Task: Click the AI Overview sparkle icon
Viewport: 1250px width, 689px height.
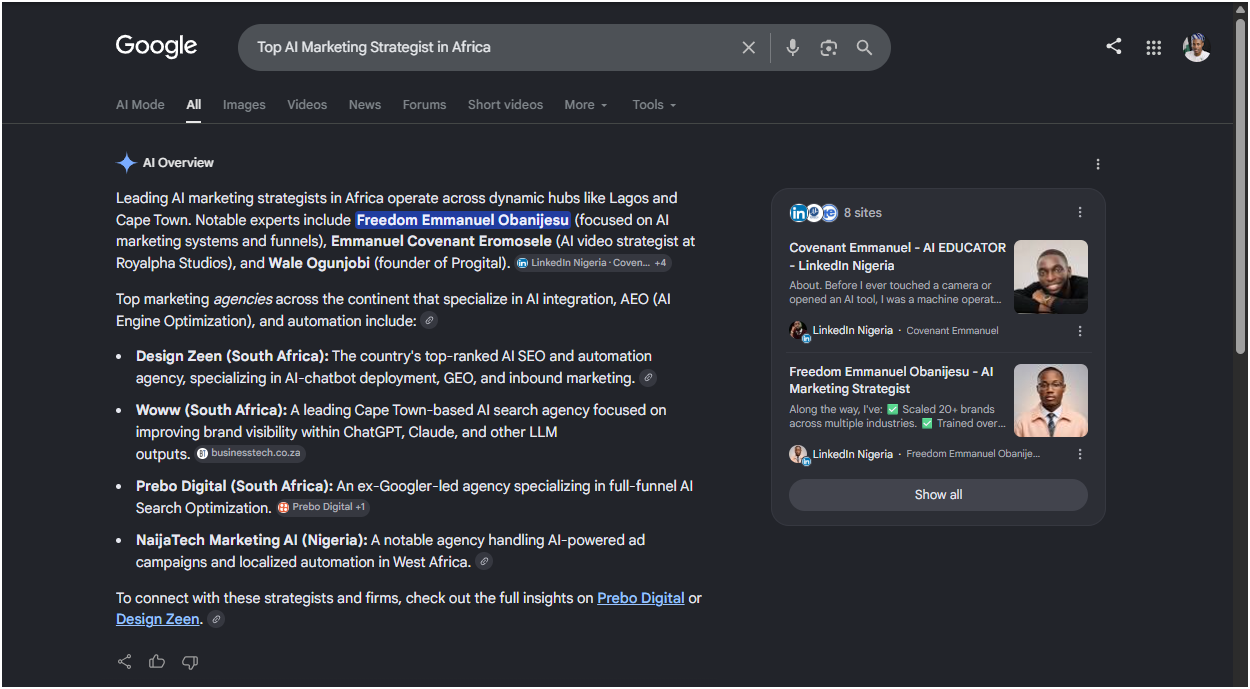Action: click(126, 163)
